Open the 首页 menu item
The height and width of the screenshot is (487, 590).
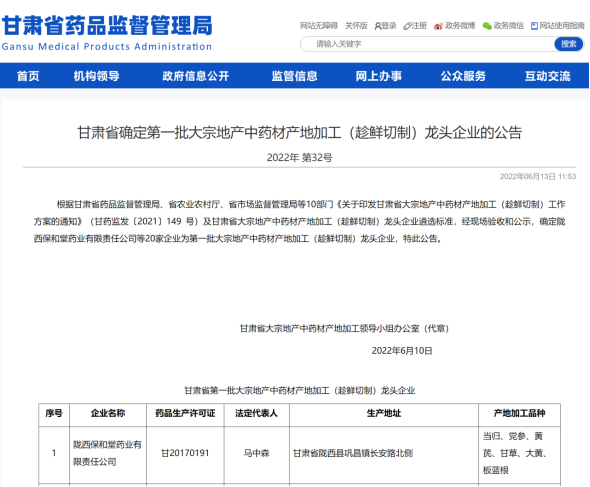[x=28, y=76]
